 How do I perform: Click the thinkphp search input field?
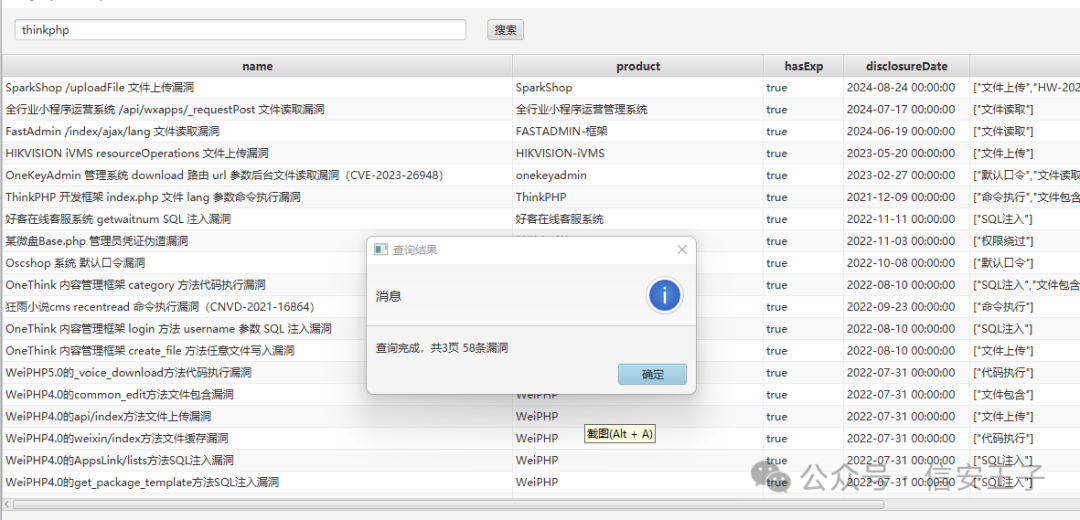pyautogui.click(x=240, y=30)
